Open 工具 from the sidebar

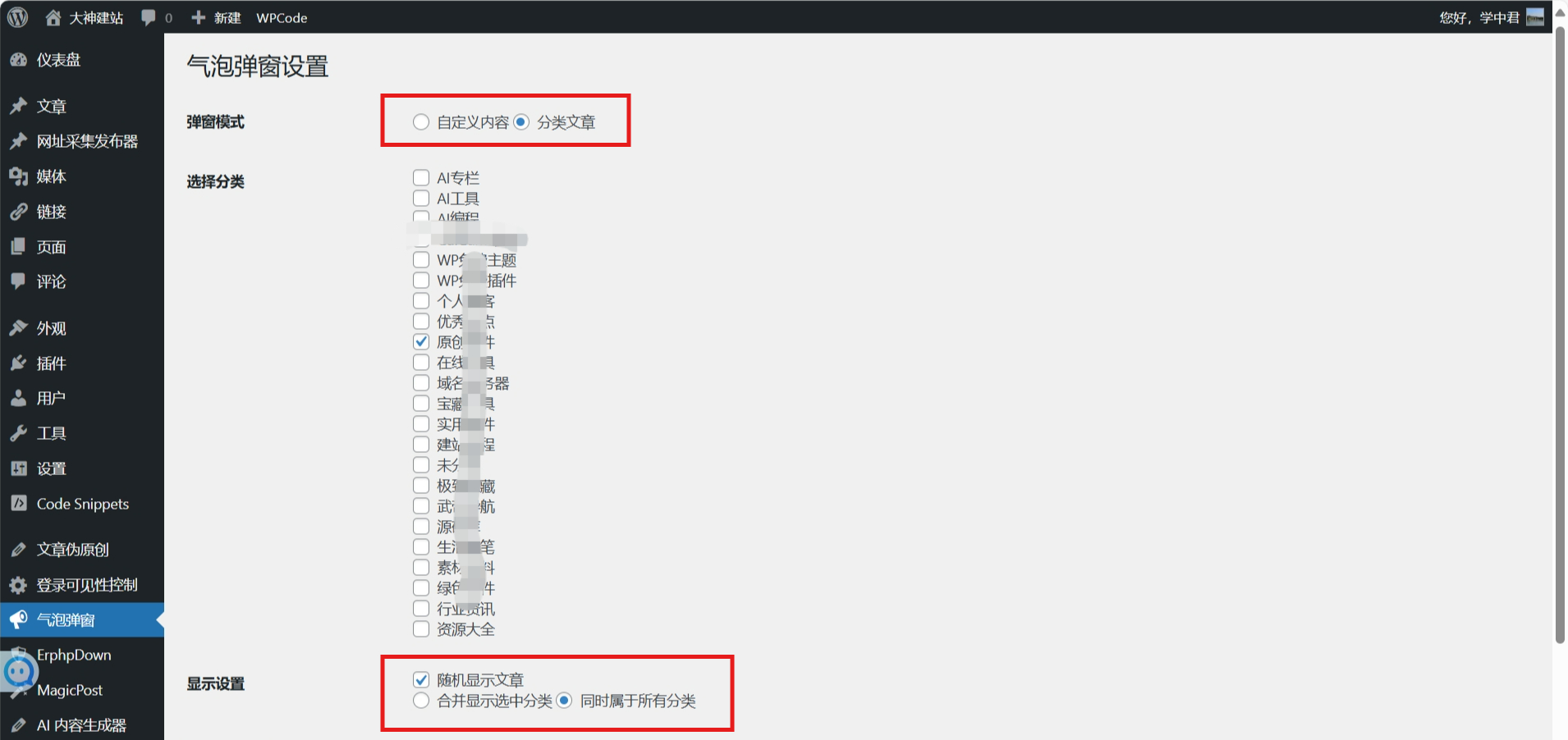point(51,433)
